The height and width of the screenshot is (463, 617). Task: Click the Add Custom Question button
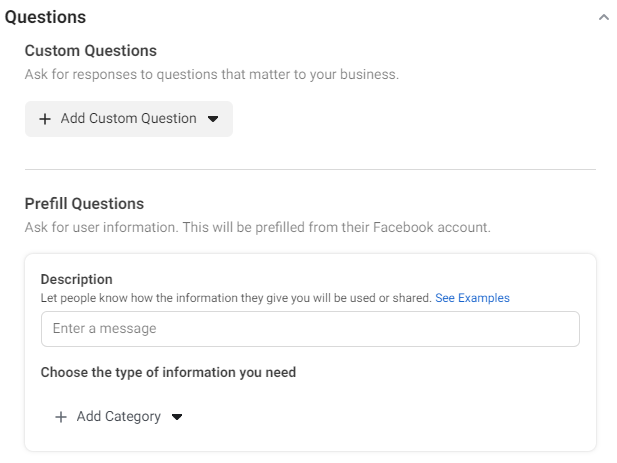point(129,119)
